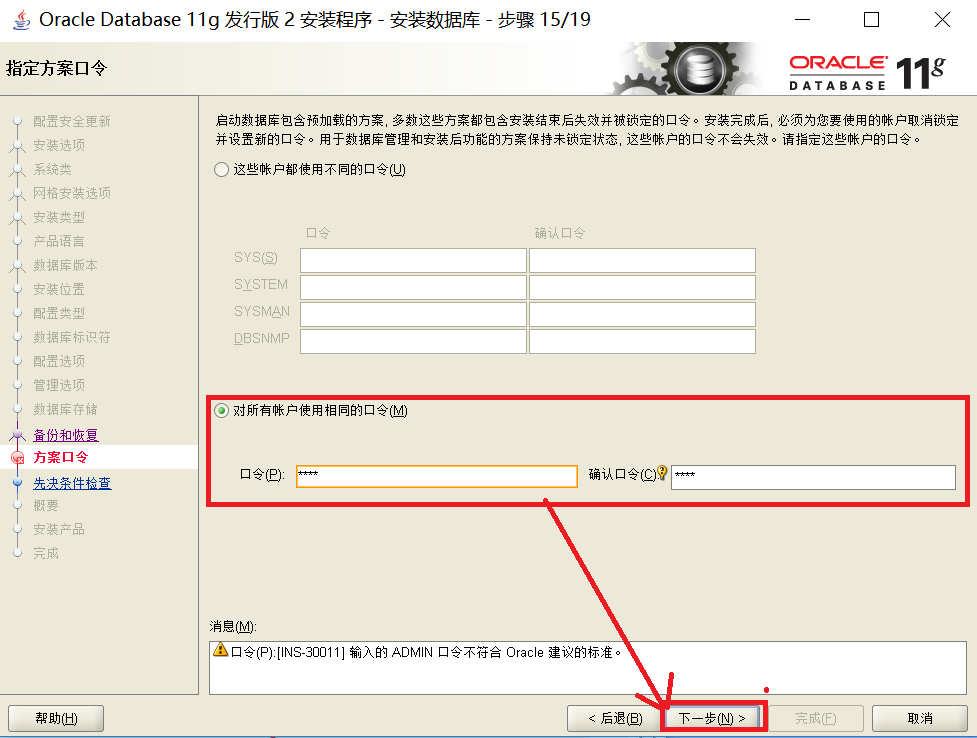The image size is (977, 738).
Task: Click the disabled 完成(F) finish button
Action: [816, 719]
